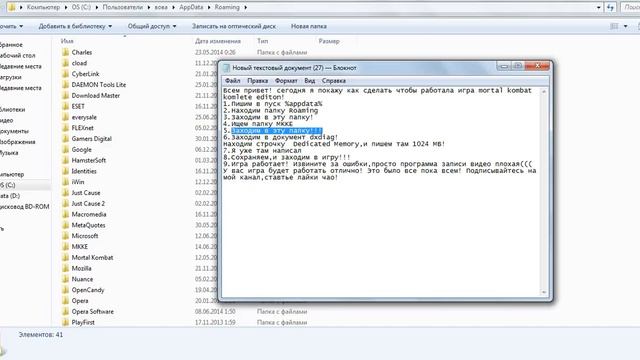Screen dimensions: 640x360
Task: Expand the arrow after OS (C:) in breadcrumb
Action: (x=97, y=7)
